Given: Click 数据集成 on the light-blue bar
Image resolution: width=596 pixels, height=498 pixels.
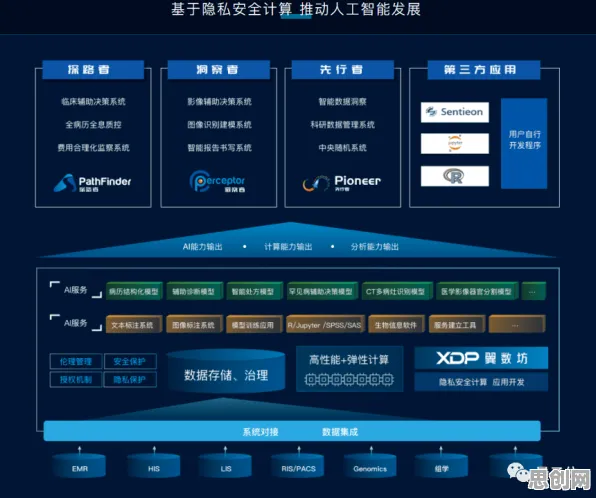Looking at the screenshot, I should tap(340, 432).
